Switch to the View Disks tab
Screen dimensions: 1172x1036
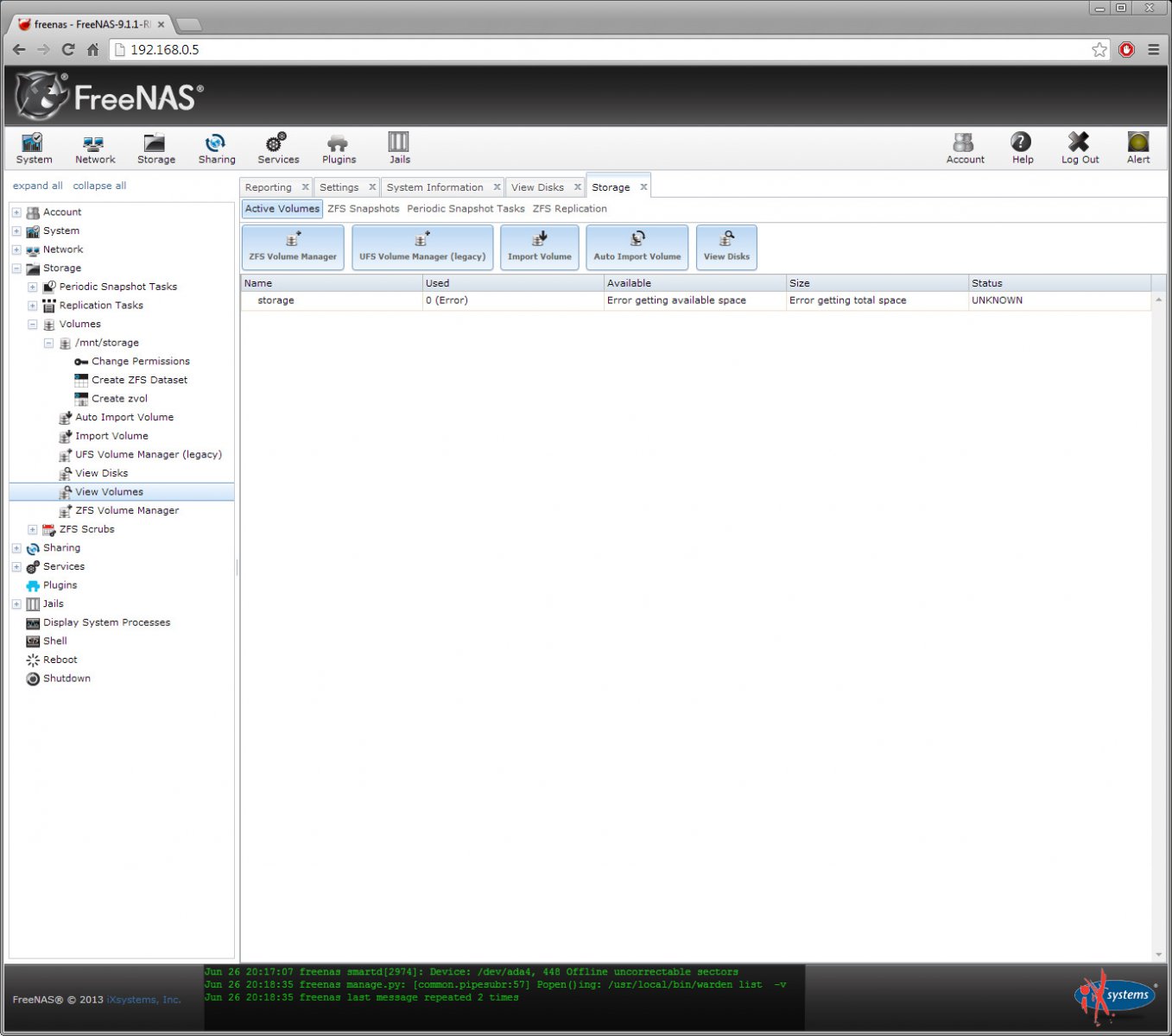pyautogui.click(x=537, y=187)
